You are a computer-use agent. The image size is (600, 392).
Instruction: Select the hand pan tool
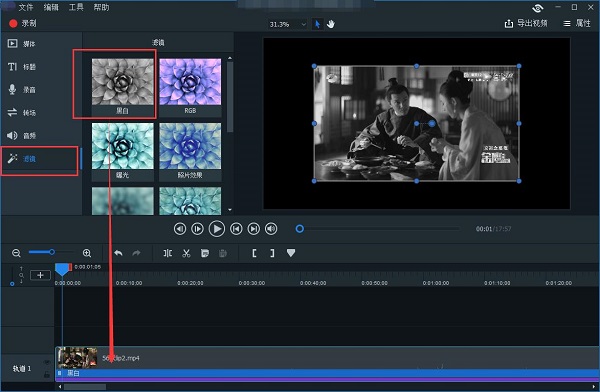tap(331, 24)
